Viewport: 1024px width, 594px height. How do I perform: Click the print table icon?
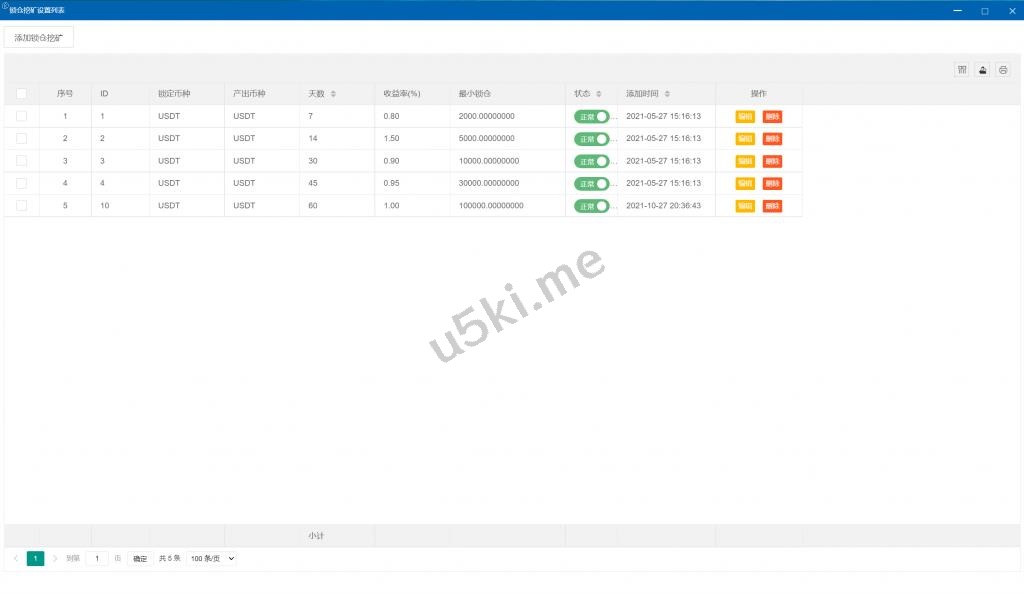point(1003,70)
